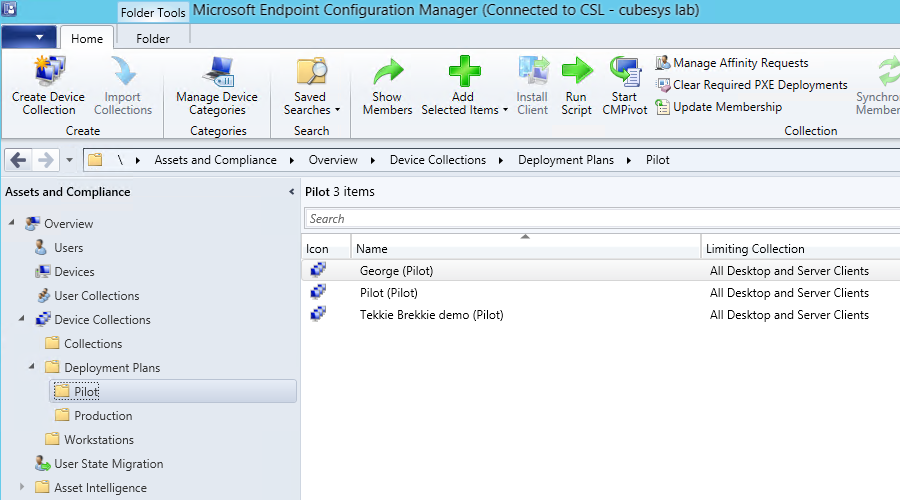Viewport: 900px width, 500px height.
Task: Click Manage Affinity Requests
Action: pyautogui.click(x=740, y=63)
